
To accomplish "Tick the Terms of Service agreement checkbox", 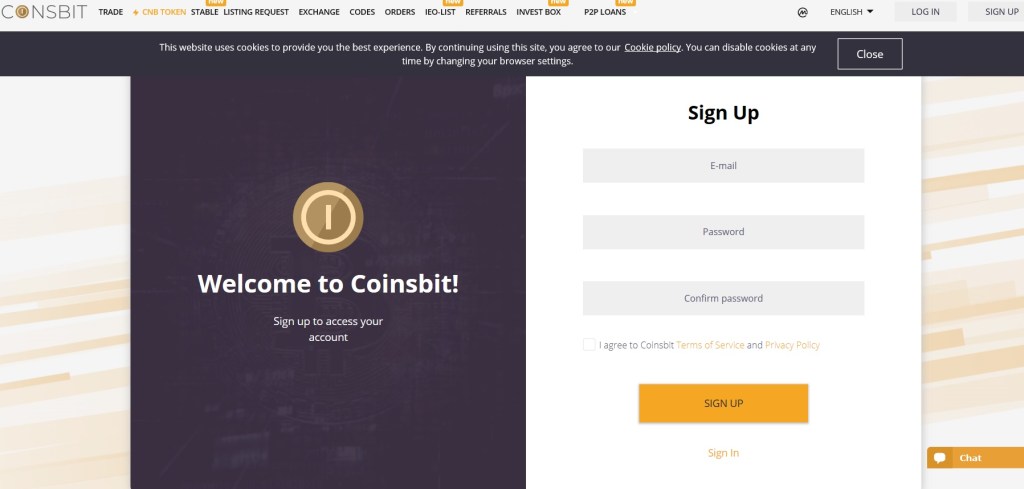I will [589, 344].
